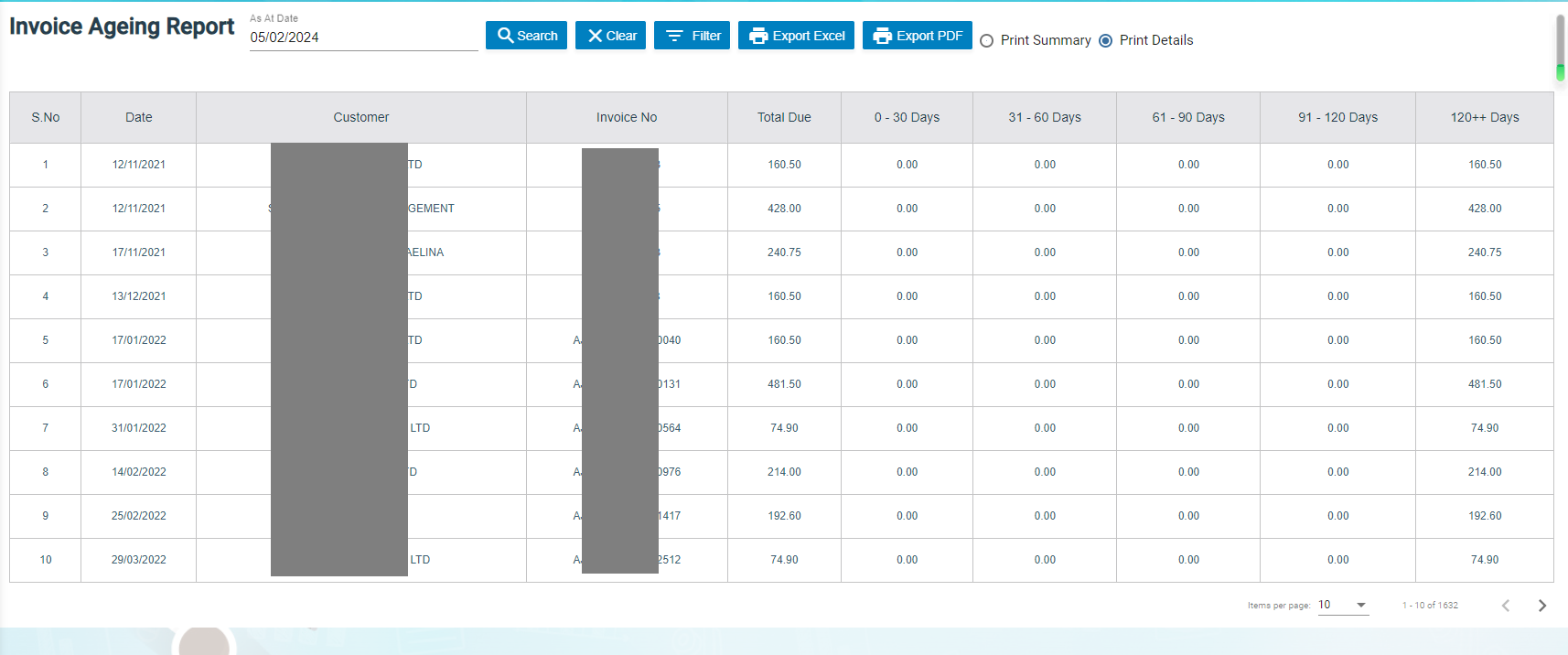Click the As At Date input field
Viewport: 1568px width, 655px height.
click(x=363, y=38)
